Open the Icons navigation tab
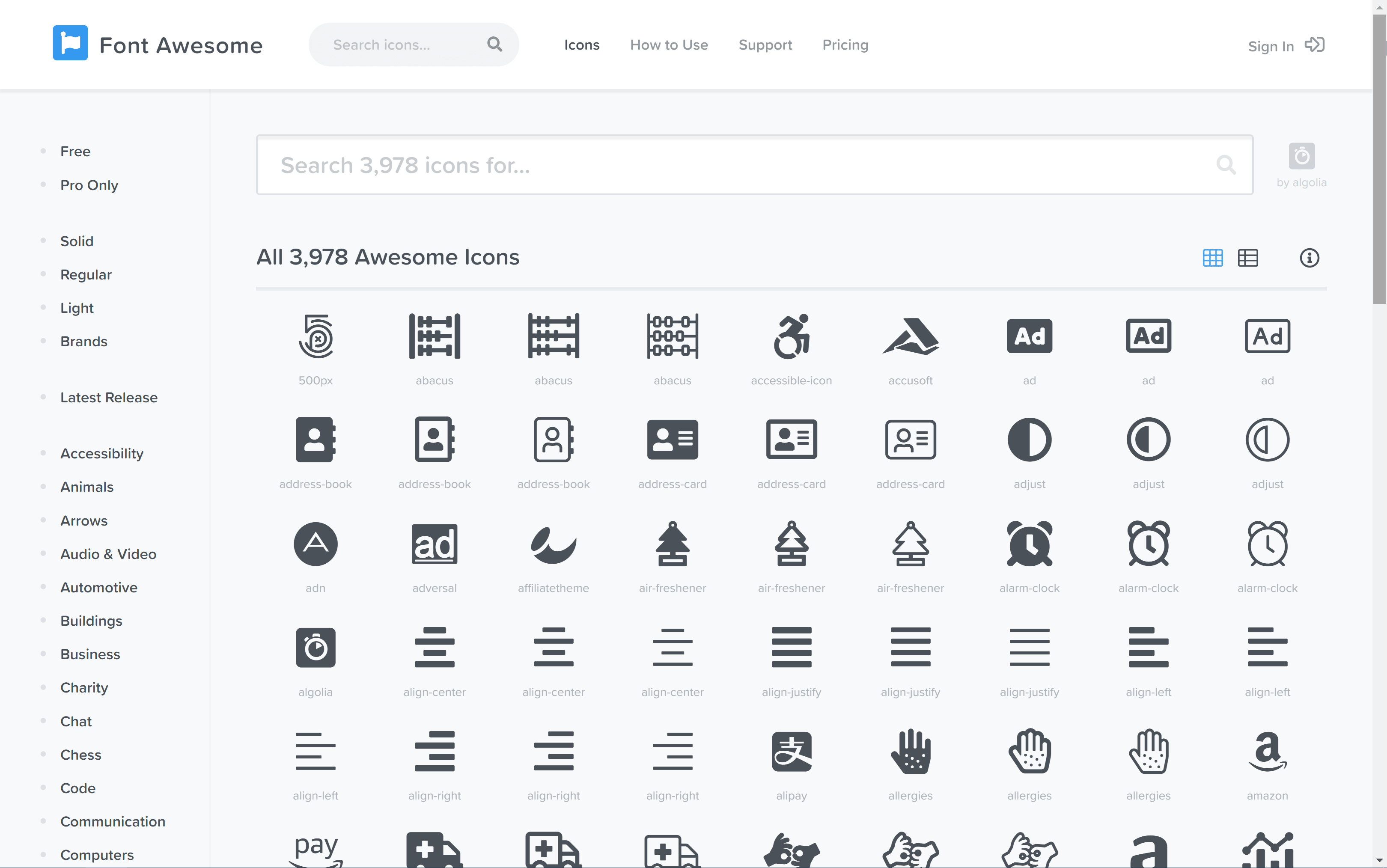 click(x=581, y=45)
